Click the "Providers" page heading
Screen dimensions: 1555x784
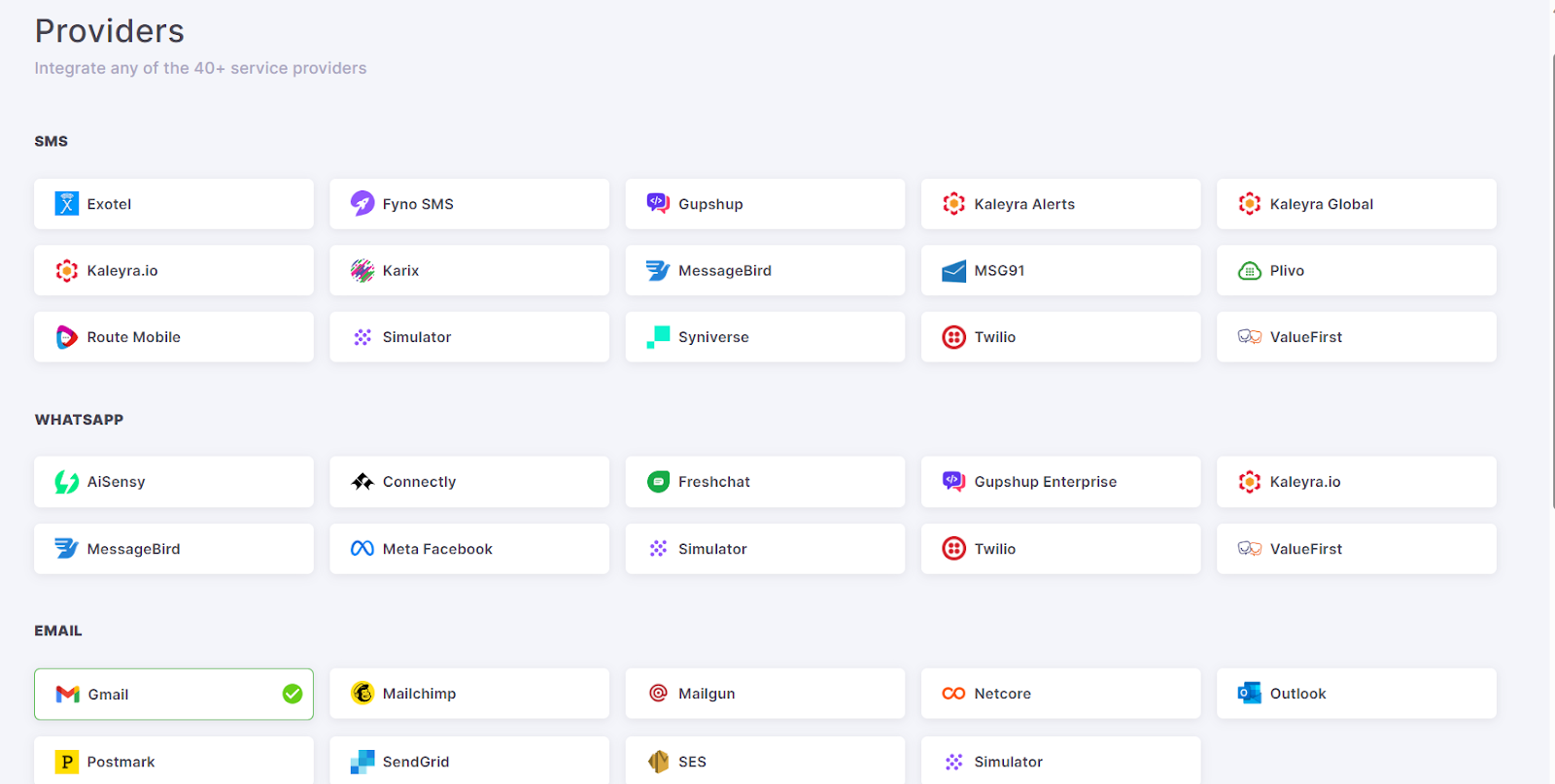pyautogui.click(x=110, y=31)
